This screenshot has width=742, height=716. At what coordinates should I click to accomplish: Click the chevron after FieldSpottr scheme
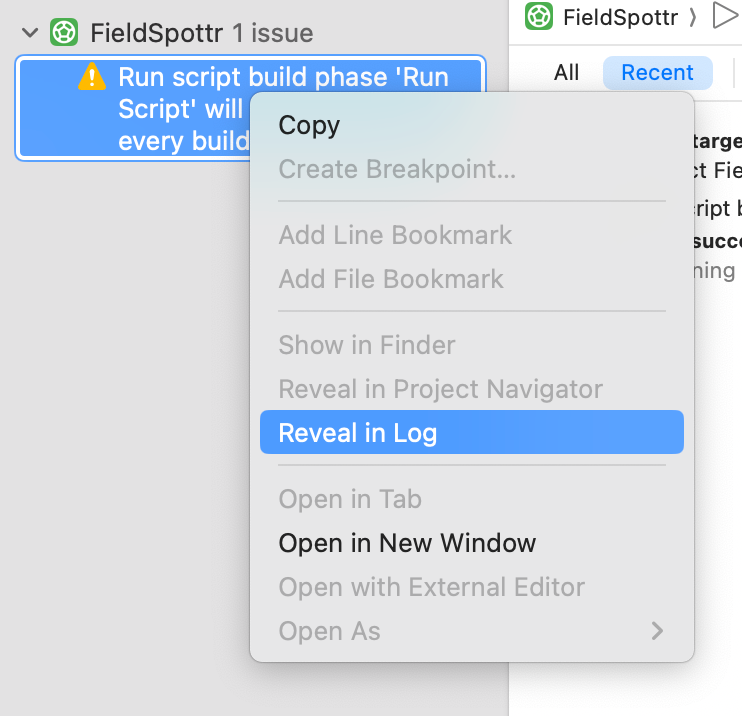click(692, 18)
